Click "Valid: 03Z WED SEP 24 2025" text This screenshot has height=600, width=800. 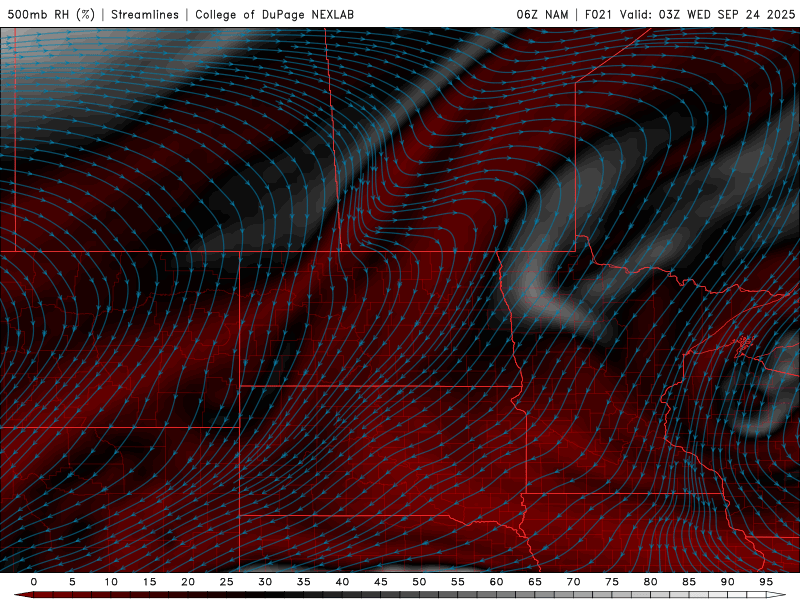(707, 14)
